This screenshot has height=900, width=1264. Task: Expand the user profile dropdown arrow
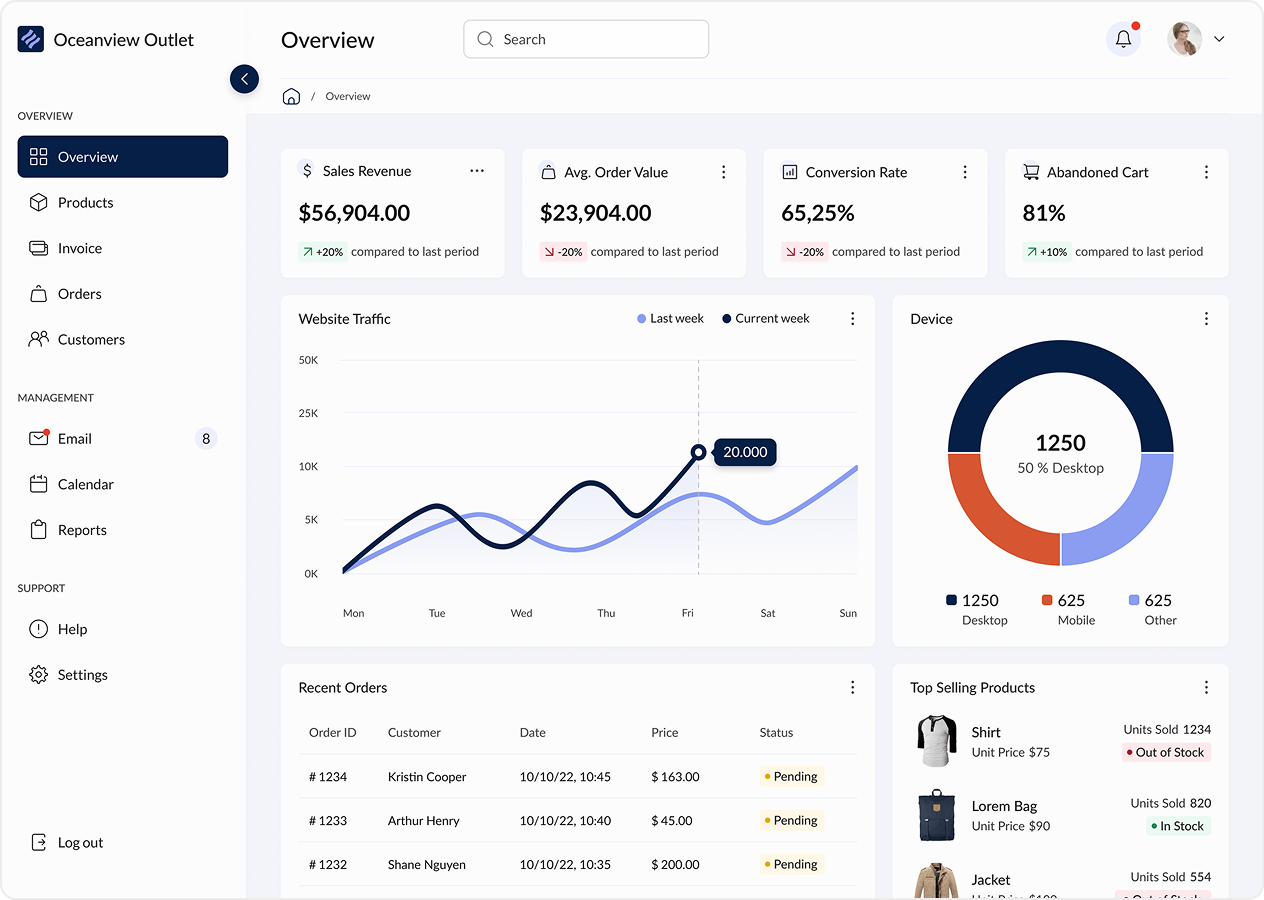click(1219, 39)
